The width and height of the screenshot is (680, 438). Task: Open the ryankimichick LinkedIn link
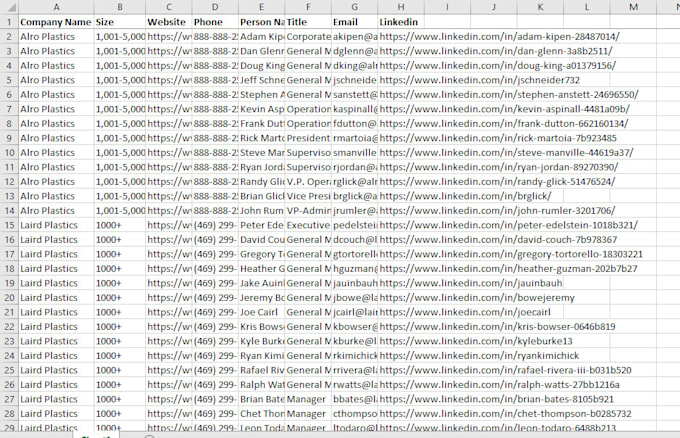coord(479,356)
